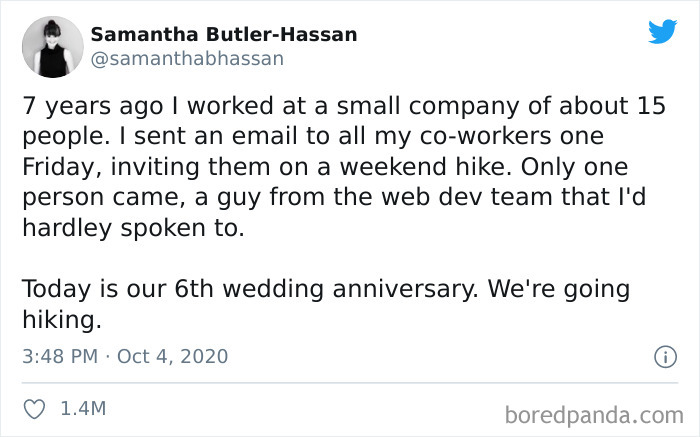Click the blue Twitter bird logo
Image resolution: width=700 pixels, height=437 pixels.
pos(662,31)
